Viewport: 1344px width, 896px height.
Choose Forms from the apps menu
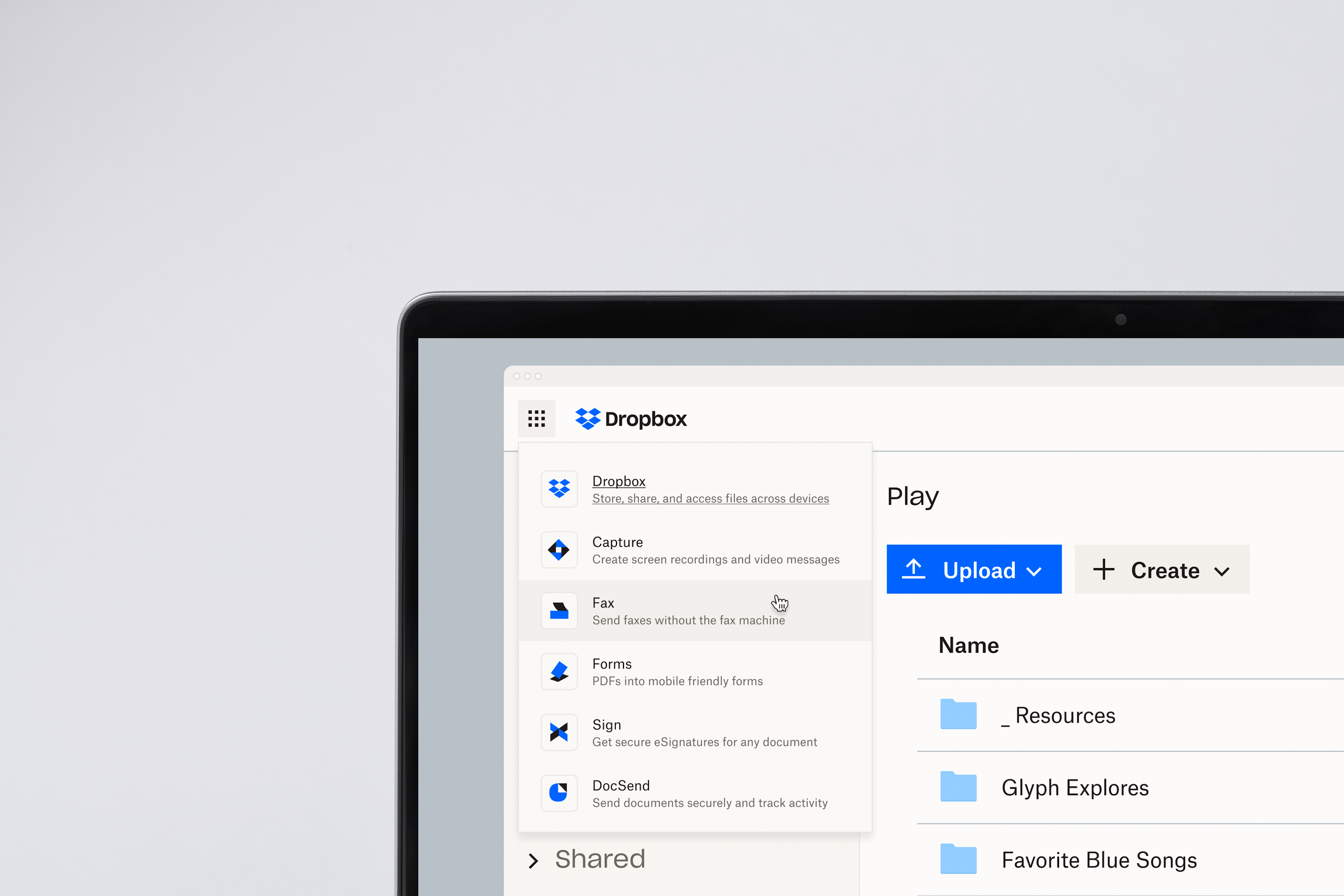(695, 671)
